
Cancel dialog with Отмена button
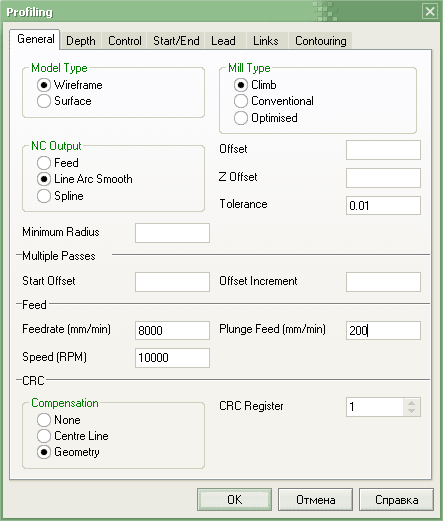315,500
